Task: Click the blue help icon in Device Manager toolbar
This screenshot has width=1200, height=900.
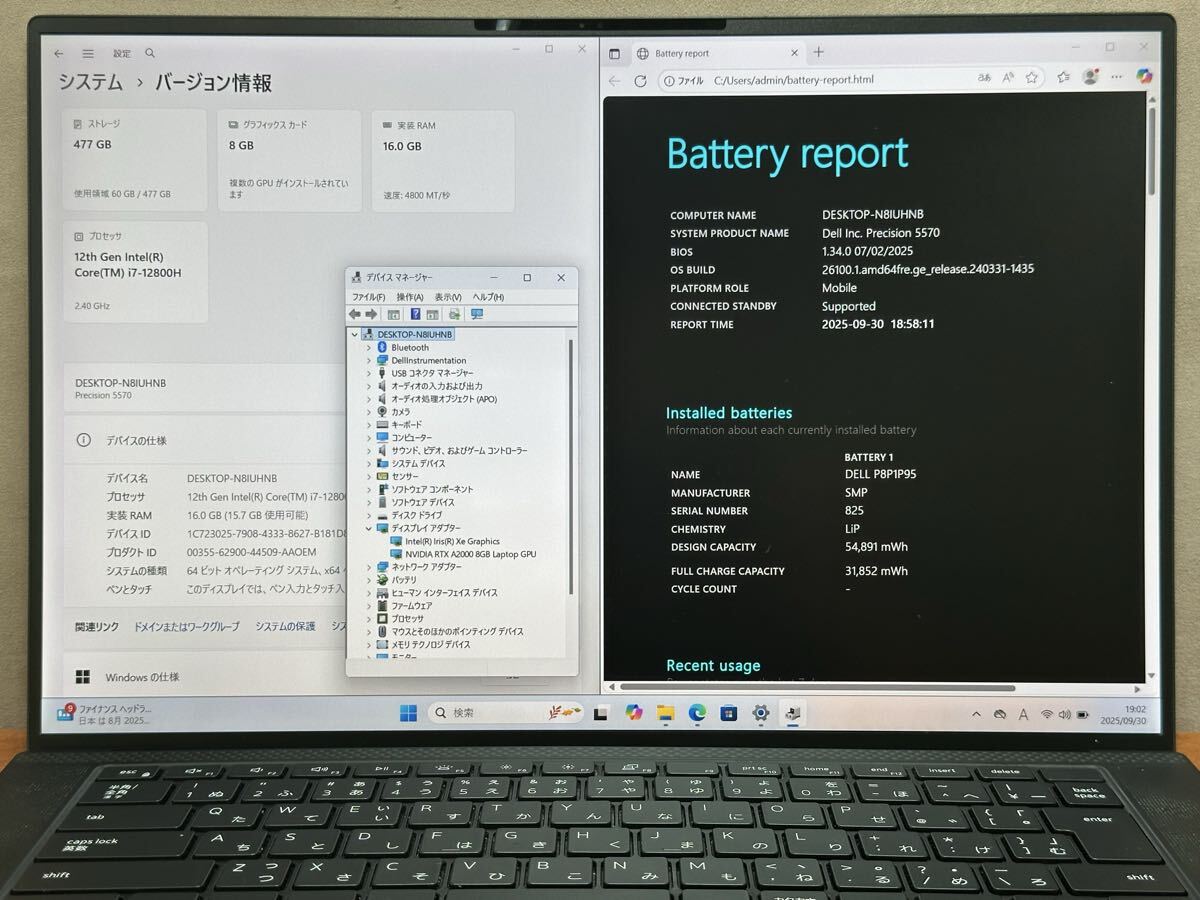Action: tap(415, 314)
